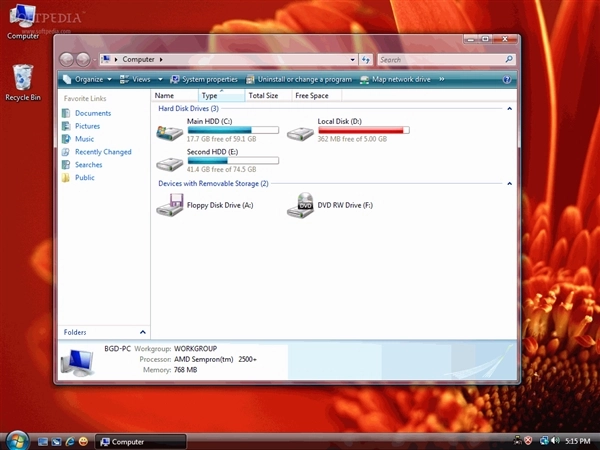The width and height of the screenshot is (600, 450).
Task: Open Documents in Favorite Links
Action: point(92,113)
